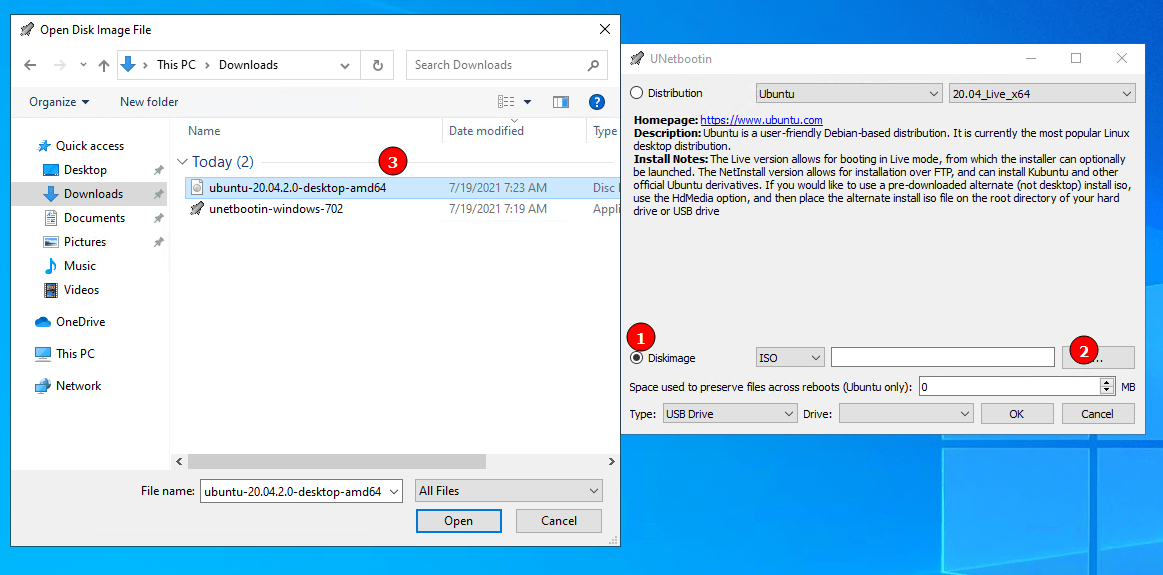Viewport: 1163px width, 575px height.
Task: Select the Diskimage radio button
Action: [x=636, y=358]
